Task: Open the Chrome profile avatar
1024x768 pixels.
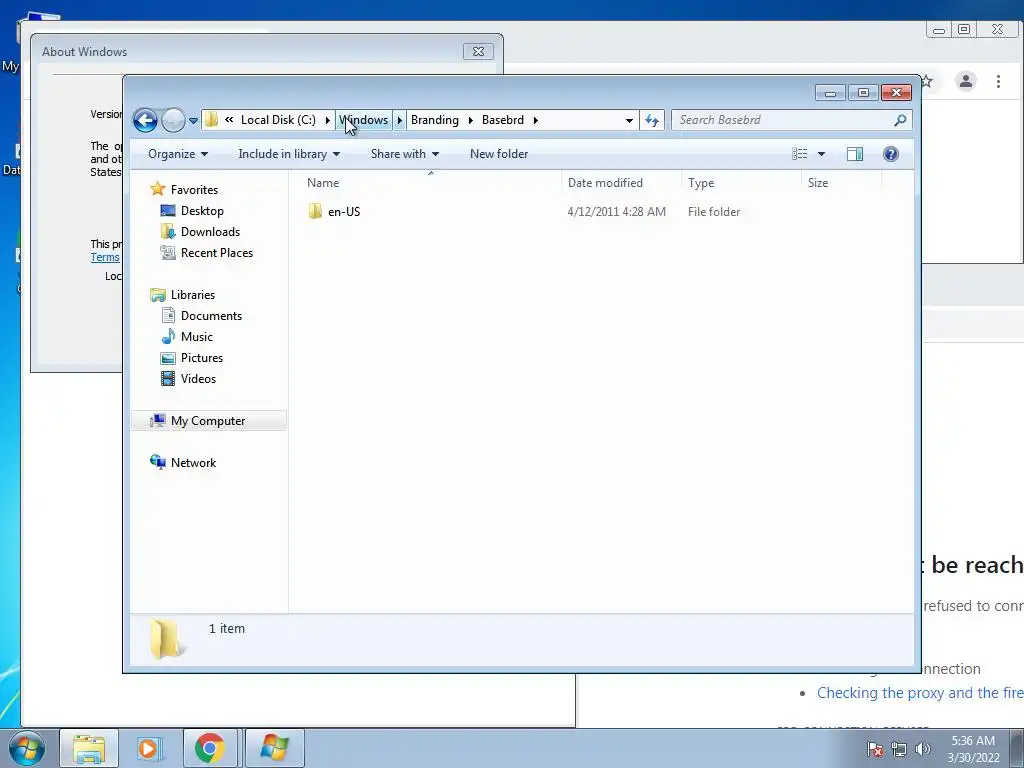Action: 965,81
